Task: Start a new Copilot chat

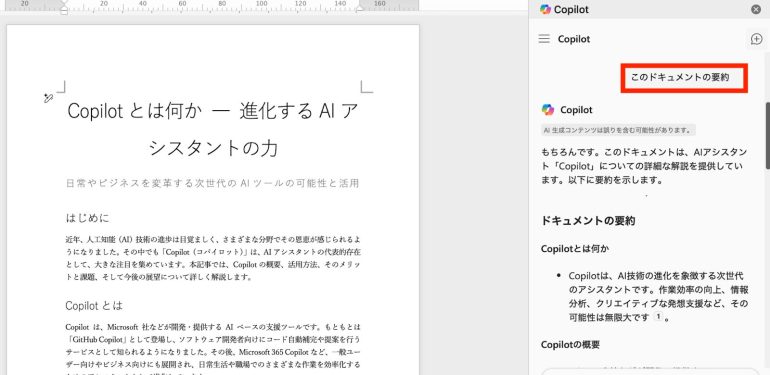Action: [x=757, y=39]
